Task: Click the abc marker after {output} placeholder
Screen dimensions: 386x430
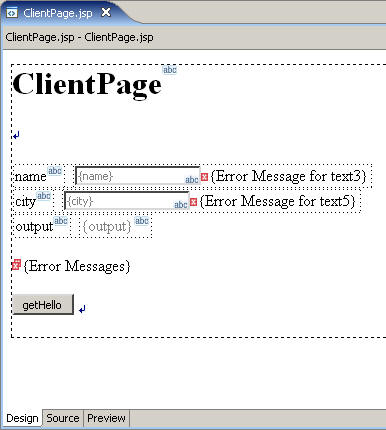Action: click(x=141, y=221)
